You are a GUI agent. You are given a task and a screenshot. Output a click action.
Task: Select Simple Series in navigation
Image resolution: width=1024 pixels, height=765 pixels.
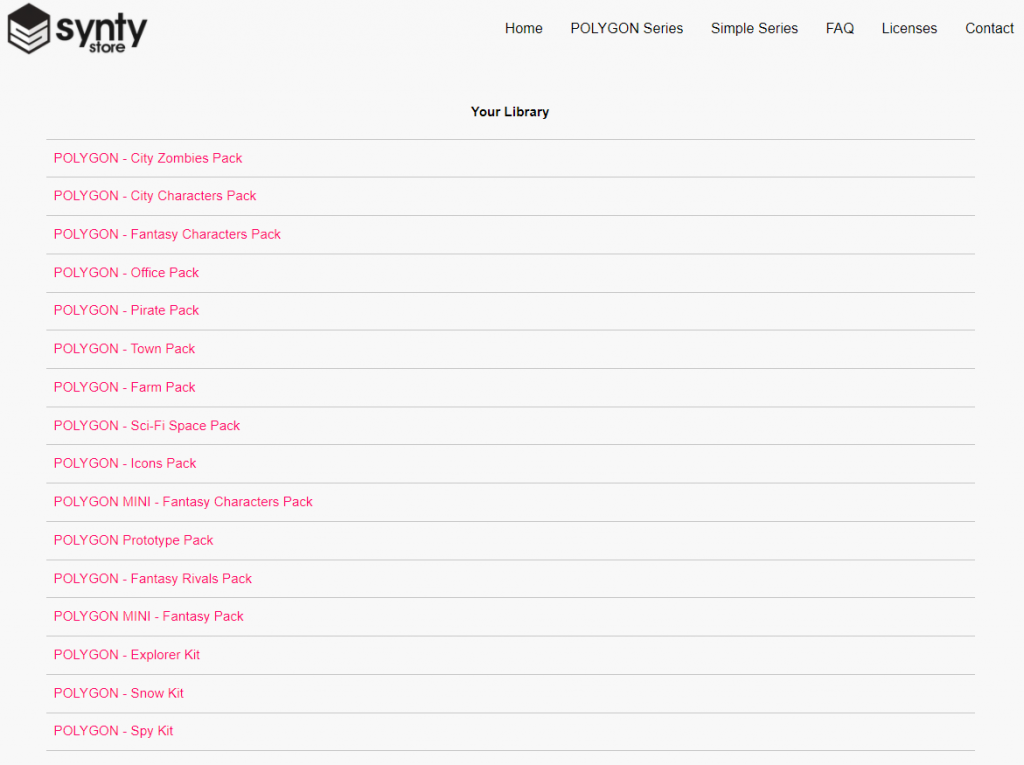click(754, 28)
